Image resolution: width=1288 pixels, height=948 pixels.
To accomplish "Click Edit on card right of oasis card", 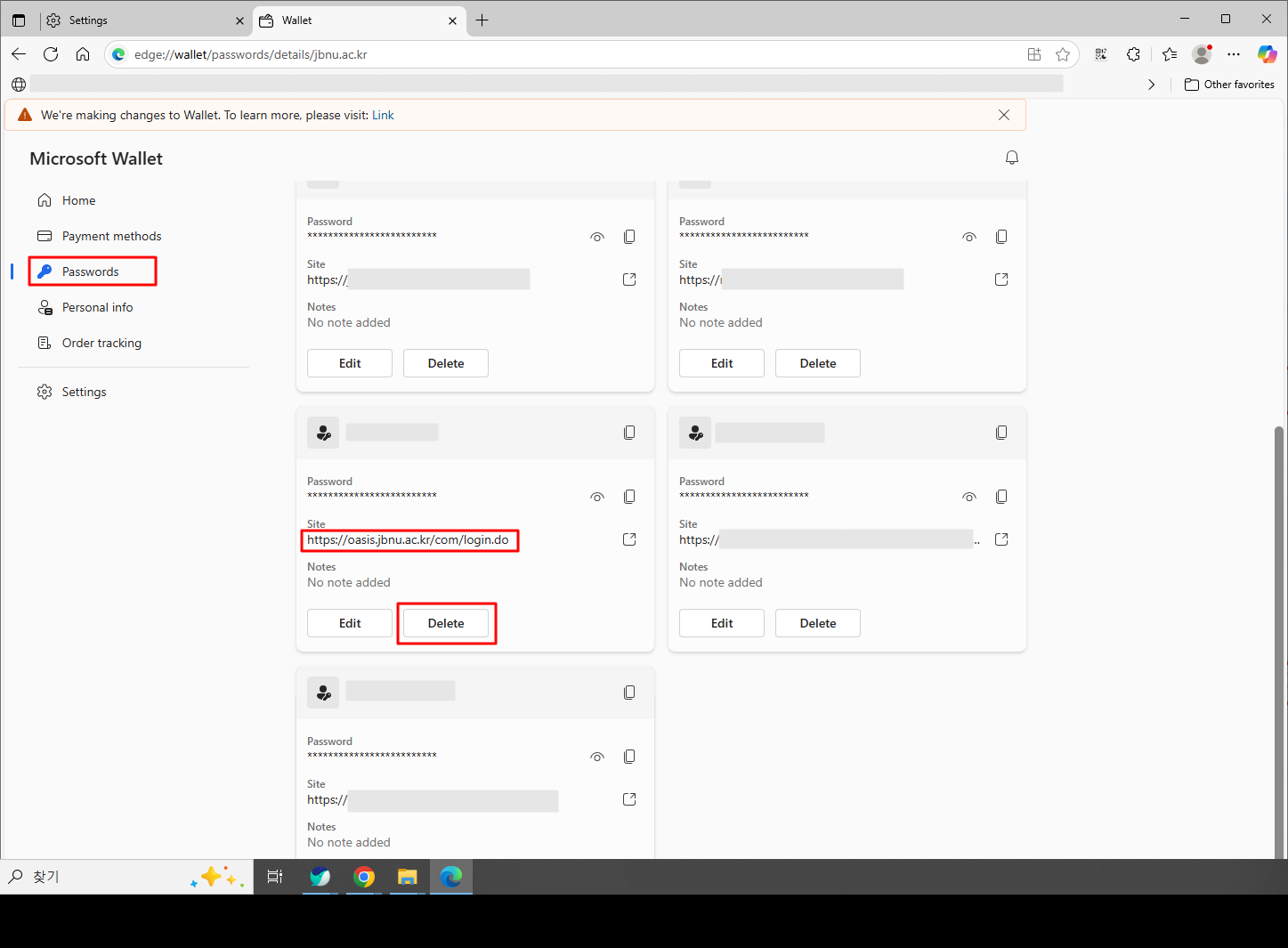I will pos(722,623).
